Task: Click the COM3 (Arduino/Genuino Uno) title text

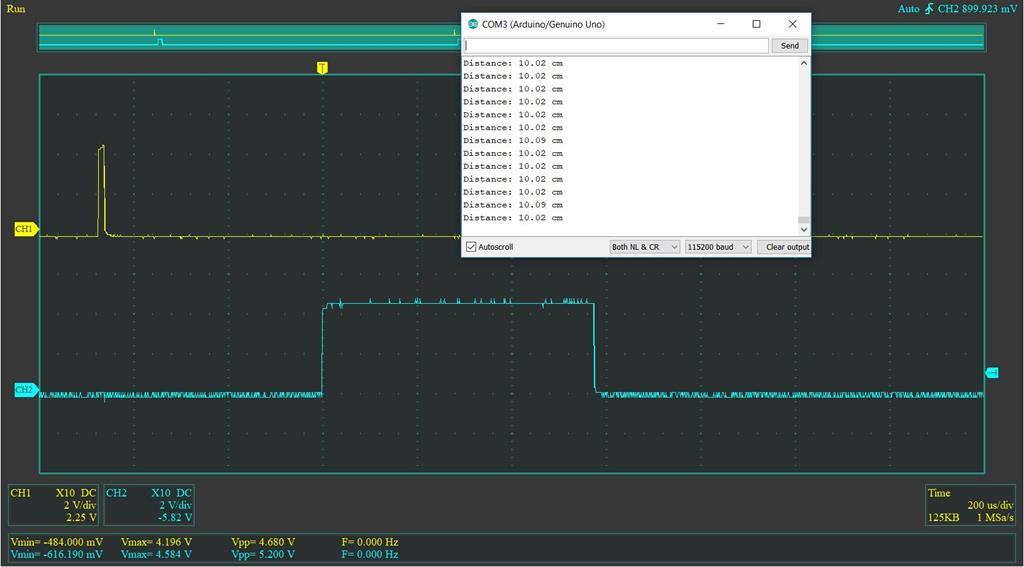Action: click(543, 24)
